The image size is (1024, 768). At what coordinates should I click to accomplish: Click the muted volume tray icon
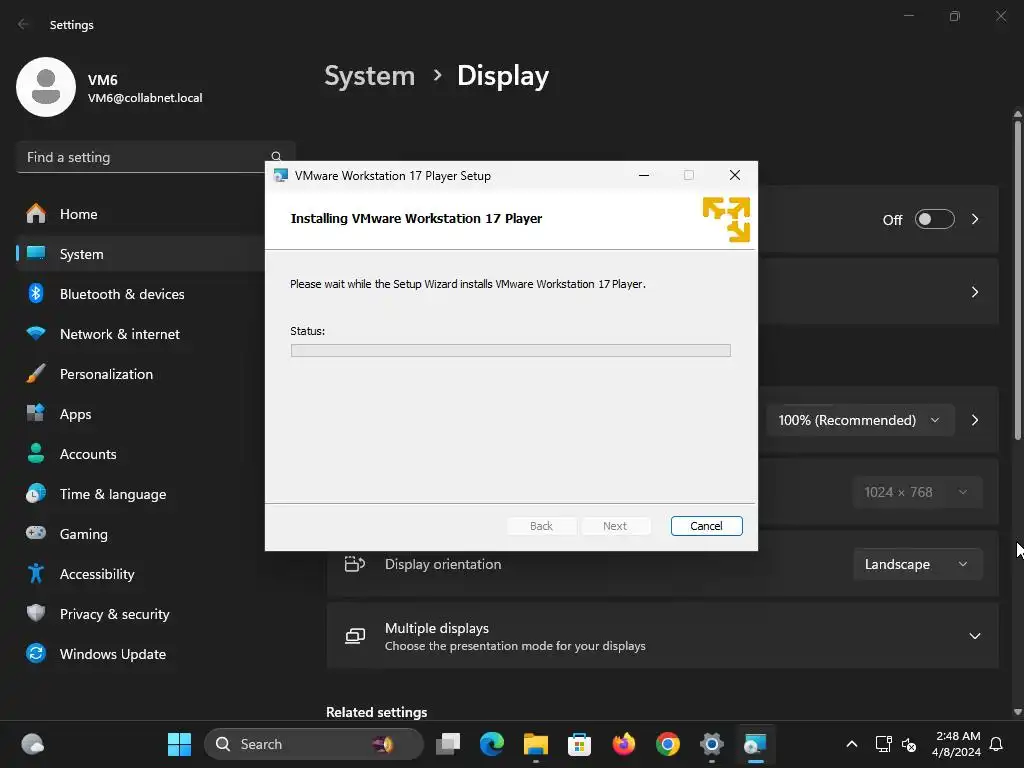(908, 744)
